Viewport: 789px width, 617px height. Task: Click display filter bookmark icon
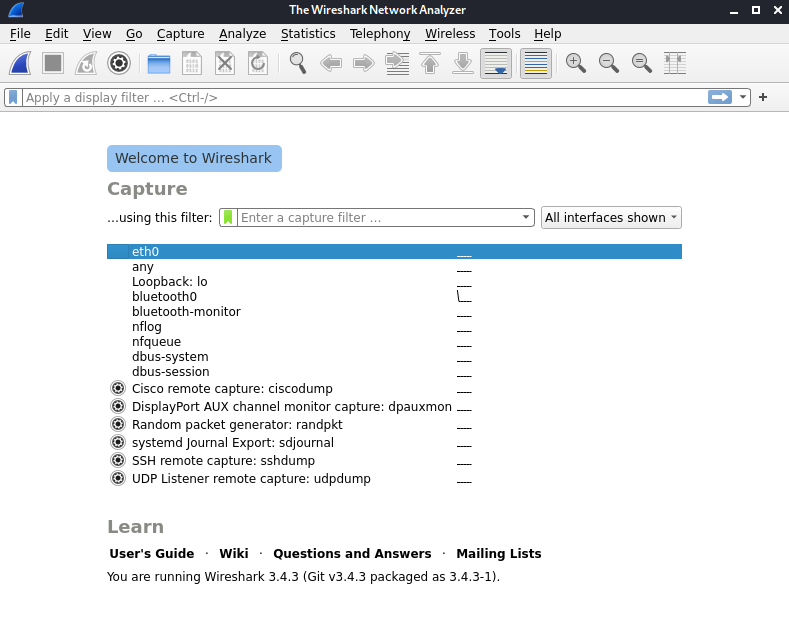click(x=14, y=98)
